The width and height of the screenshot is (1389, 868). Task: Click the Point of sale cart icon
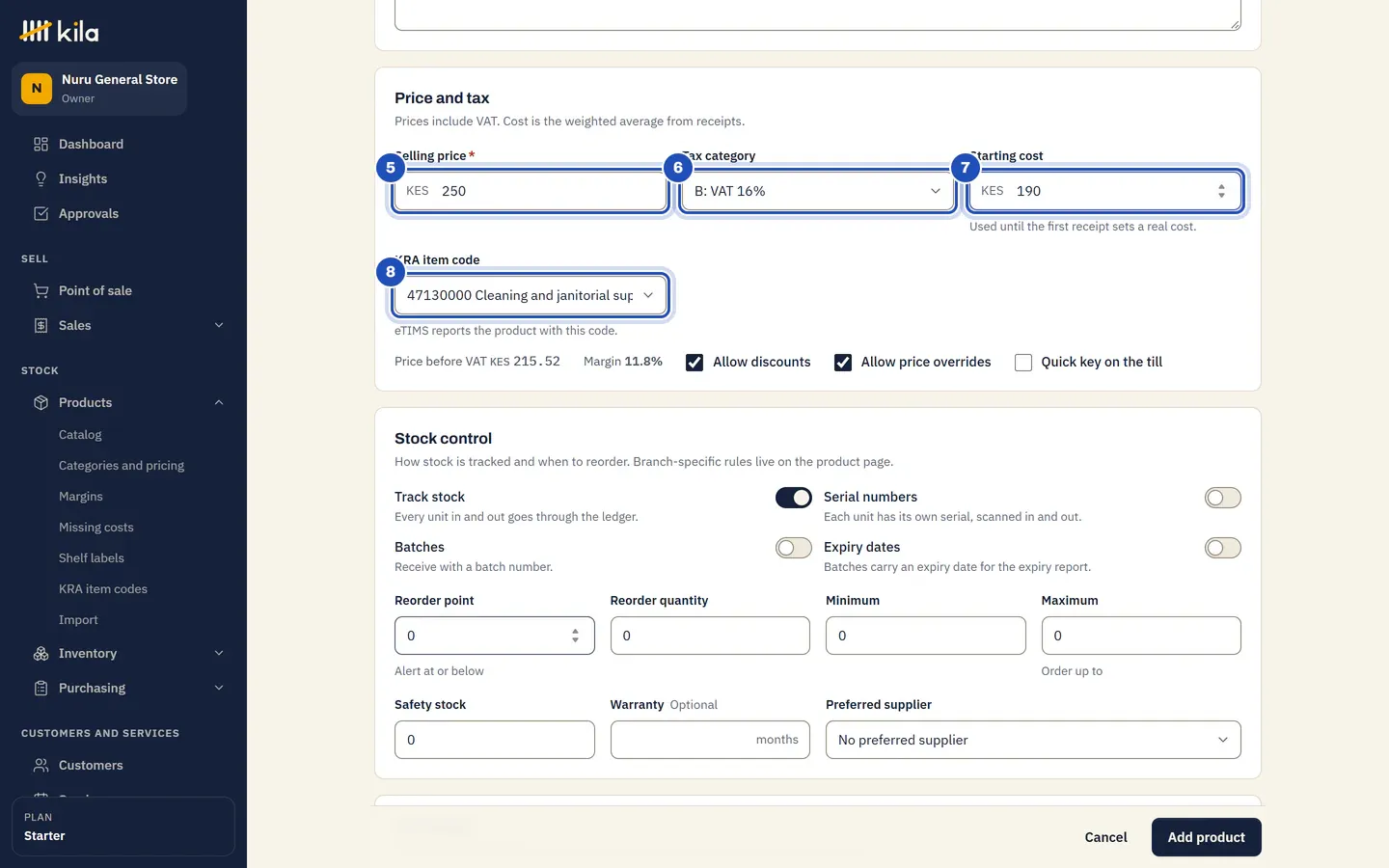click(41, 291)
